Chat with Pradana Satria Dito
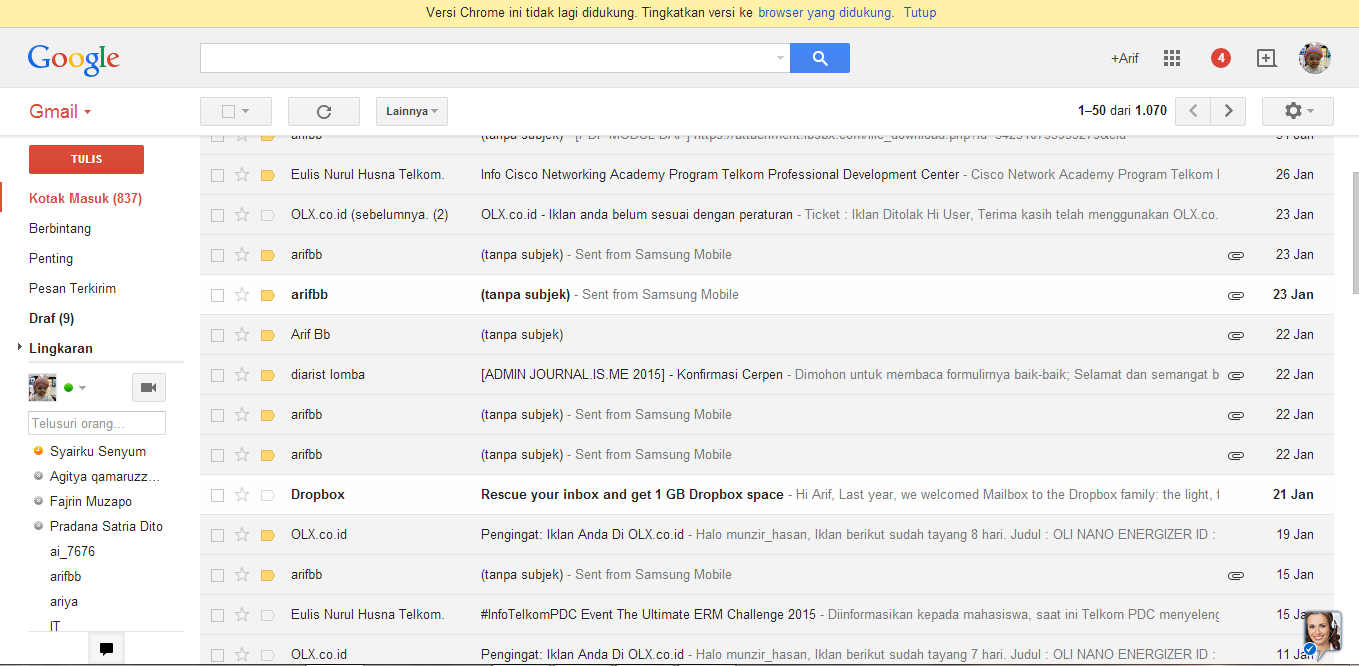 tap(106, 526)
